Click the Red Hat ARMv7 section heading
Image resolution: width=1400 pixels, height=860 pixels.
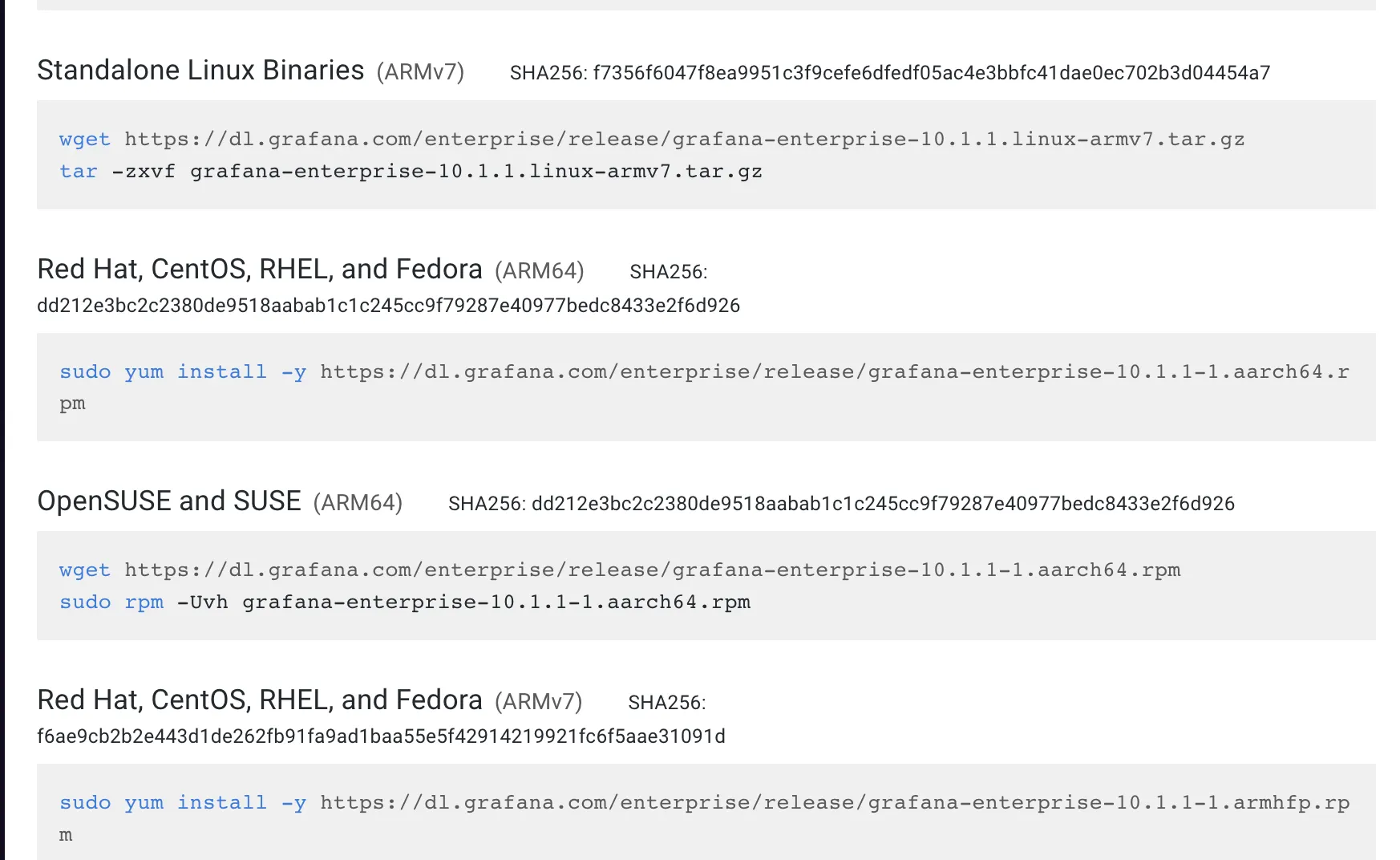[260, 700]
